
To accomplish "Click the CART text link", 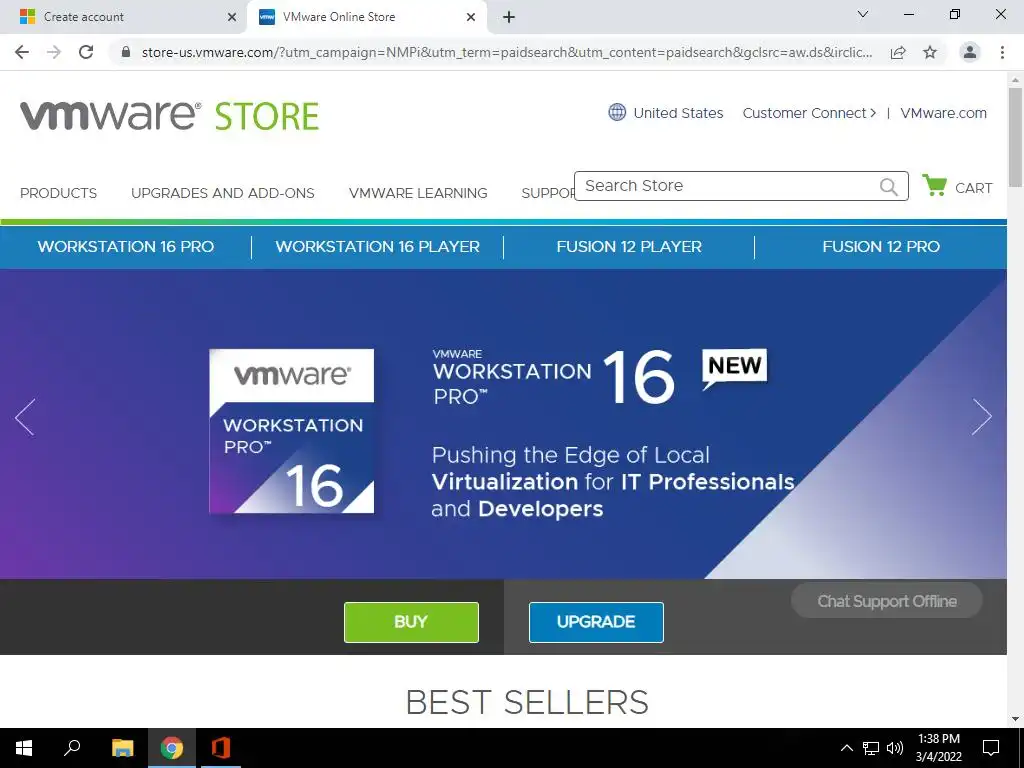I will (973, 188).
